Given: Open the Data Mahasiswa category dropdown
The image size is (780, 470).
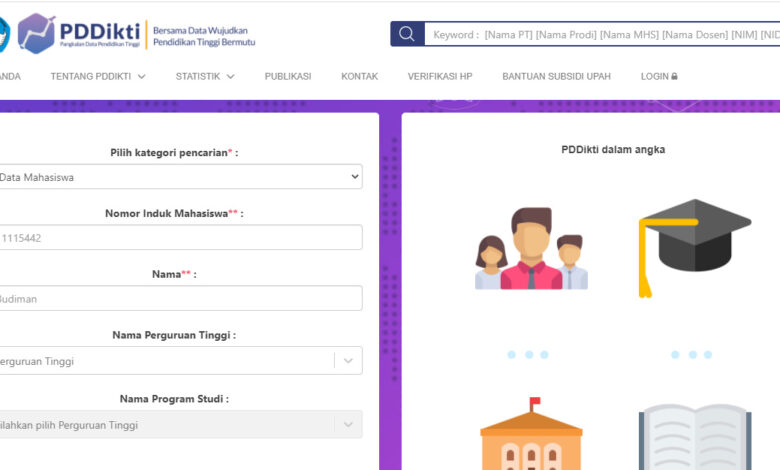Looking at the screenshot, I should point(180,177).
